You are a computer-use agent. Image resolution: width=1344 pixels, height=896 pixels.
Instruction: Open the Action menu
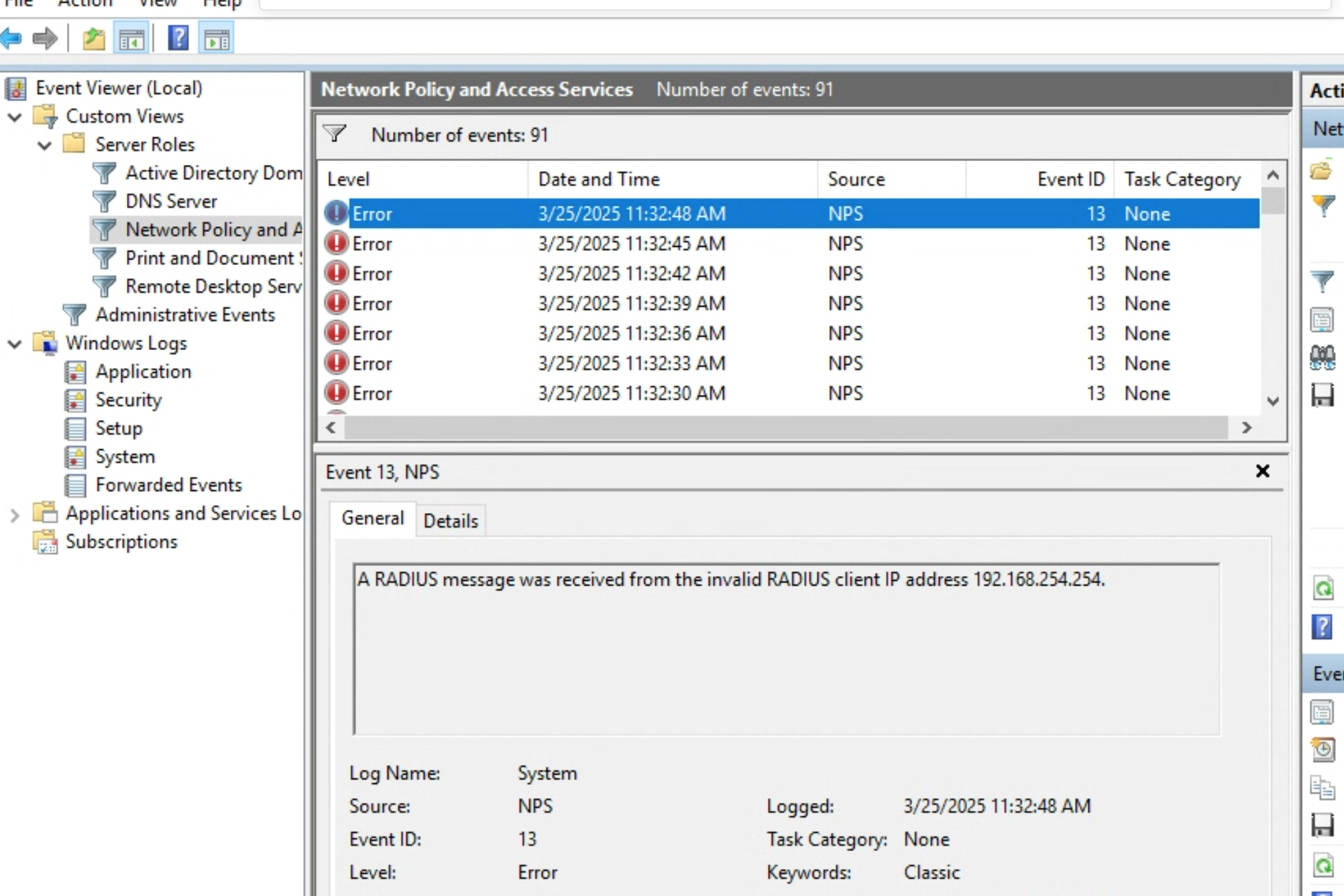click(85, 4)
